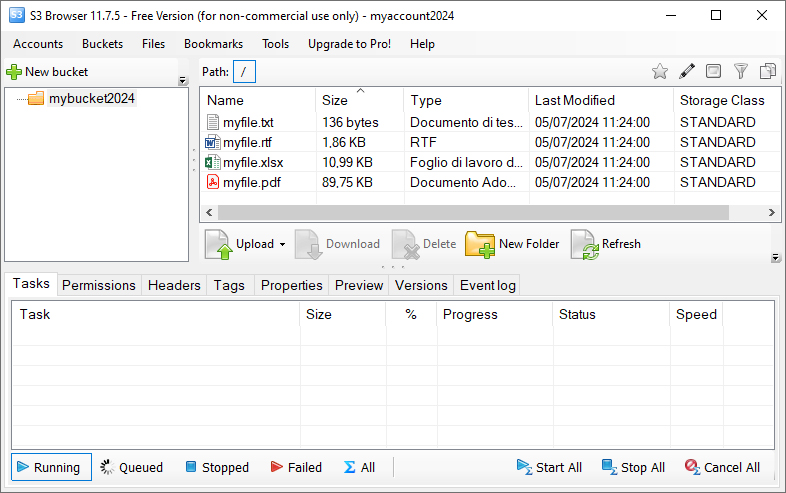Show Running tasks filter
Screen dimensions: 786x493
tap(51, 467)
